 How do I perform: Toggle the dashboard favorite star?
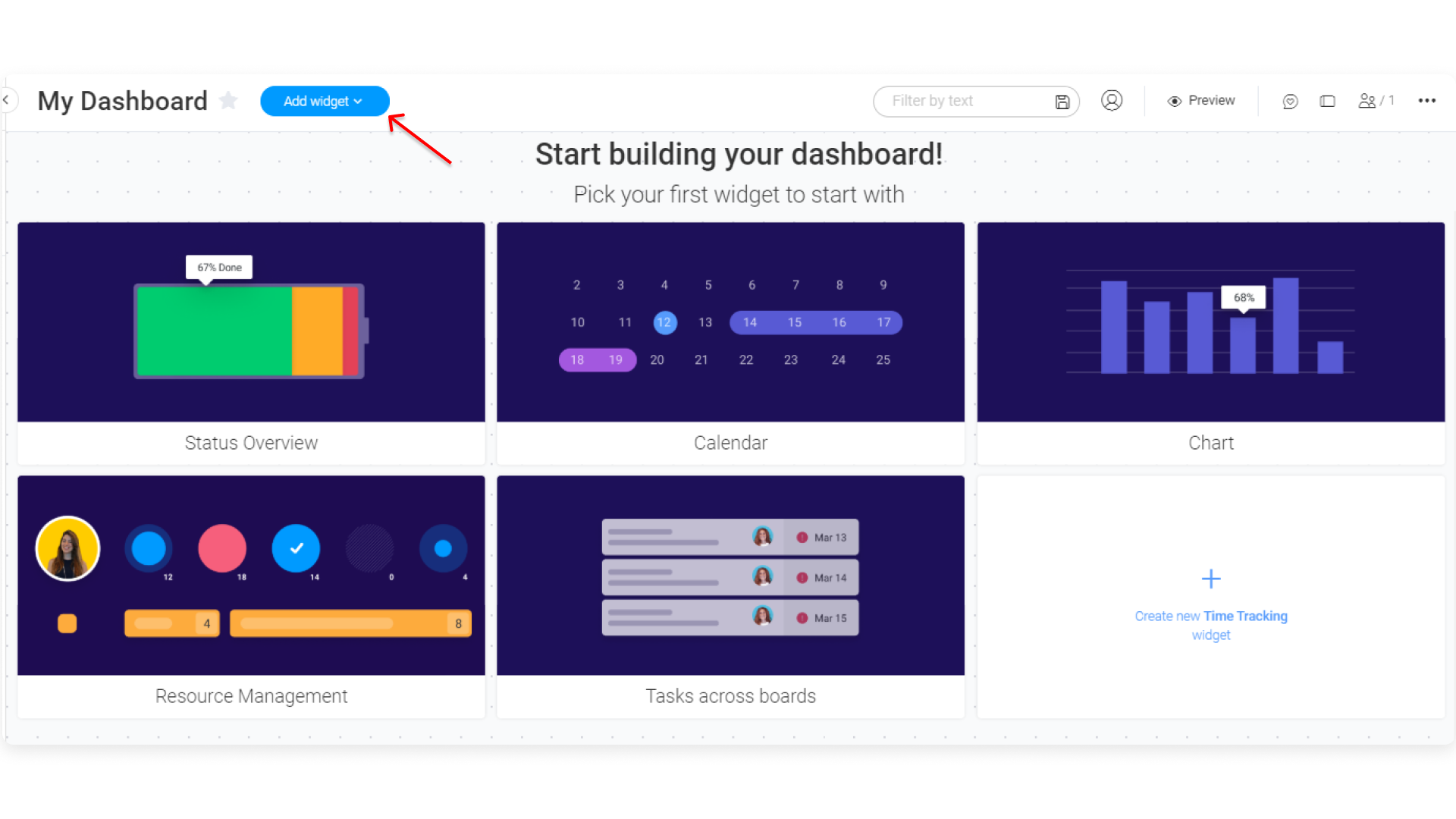click(230, 101)
